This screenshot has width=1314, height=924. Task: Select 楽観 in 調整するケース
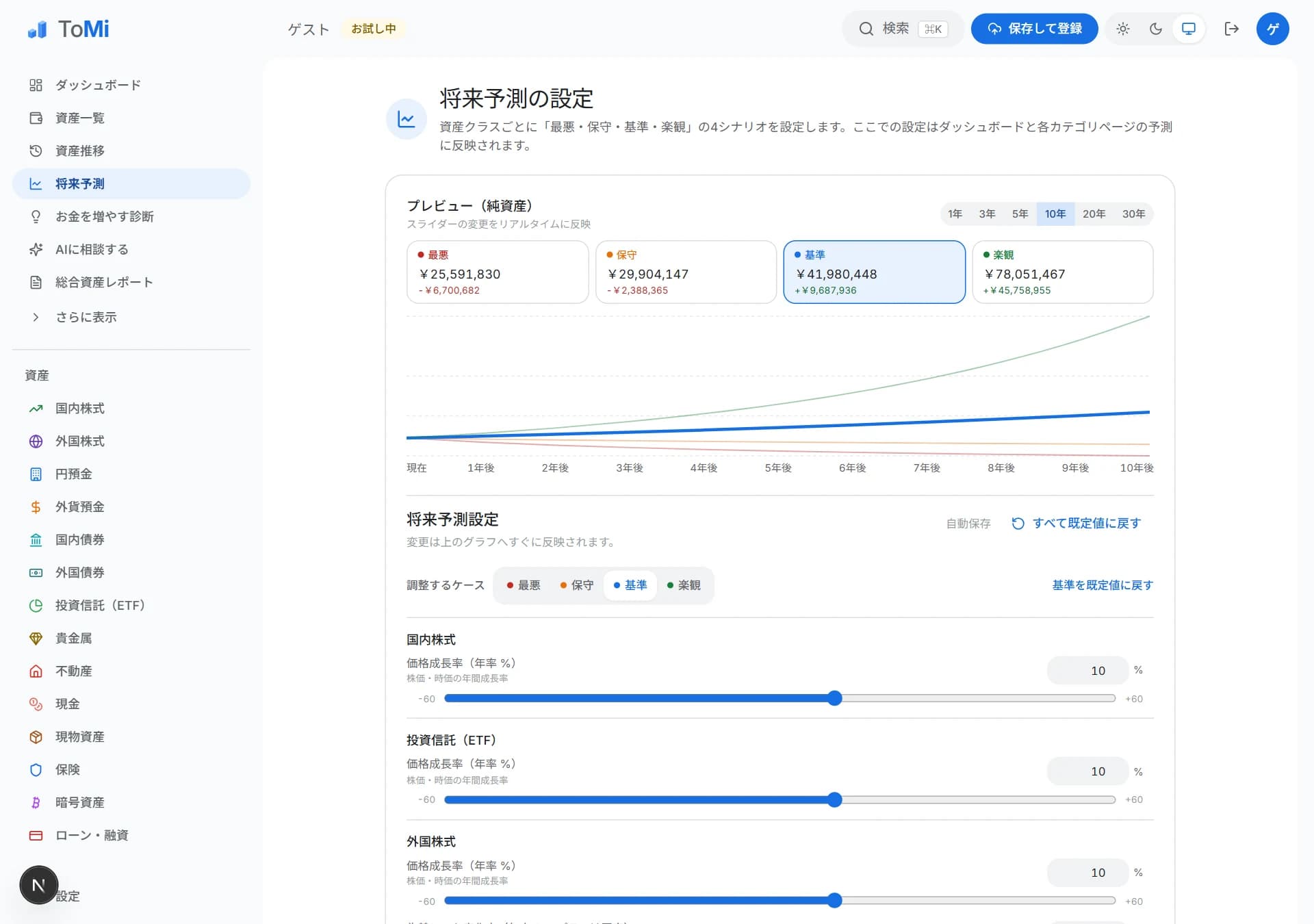tap(684, 585)
